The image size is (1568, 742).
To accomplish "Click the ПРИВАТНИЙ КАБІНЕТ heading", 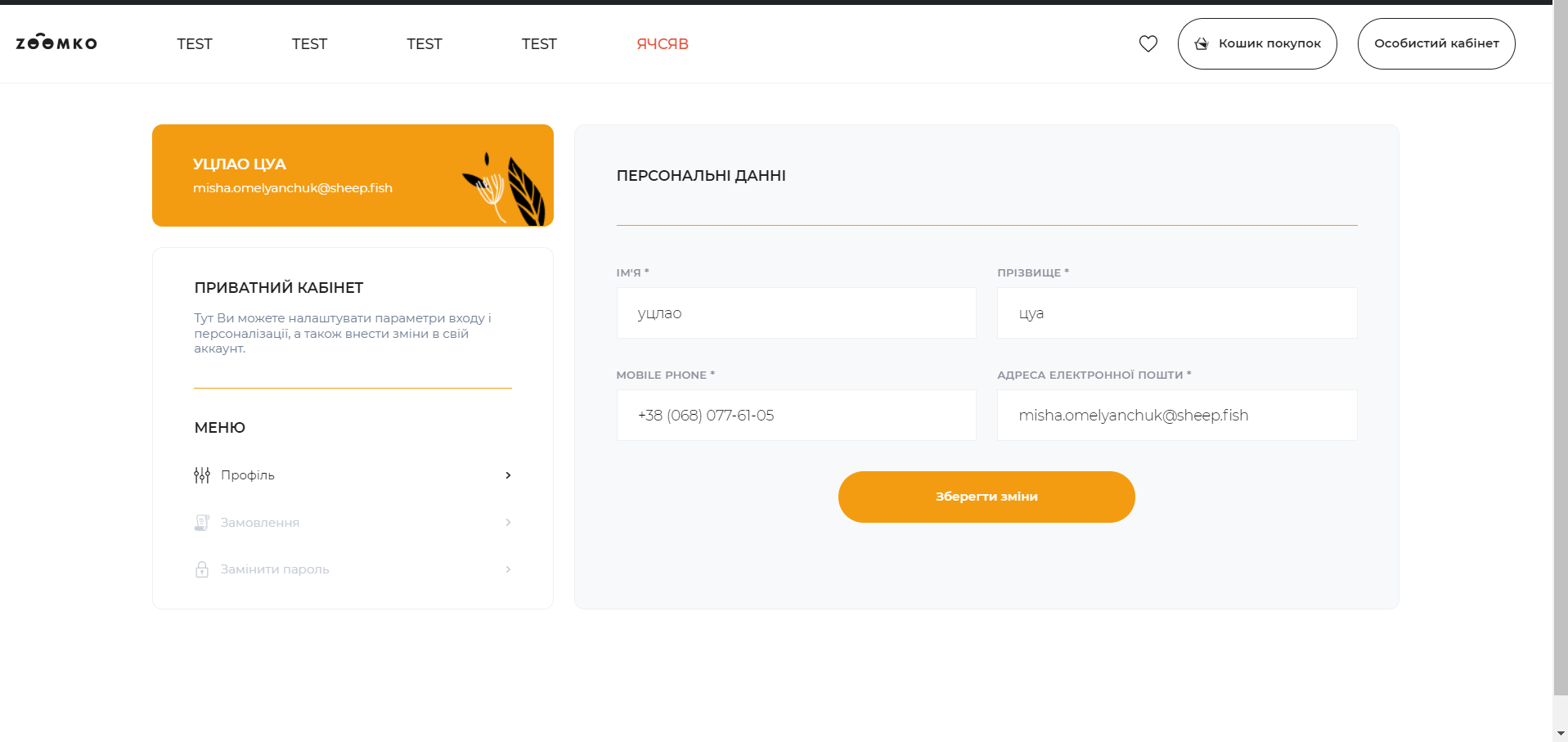I will click(x=279, y=288).
